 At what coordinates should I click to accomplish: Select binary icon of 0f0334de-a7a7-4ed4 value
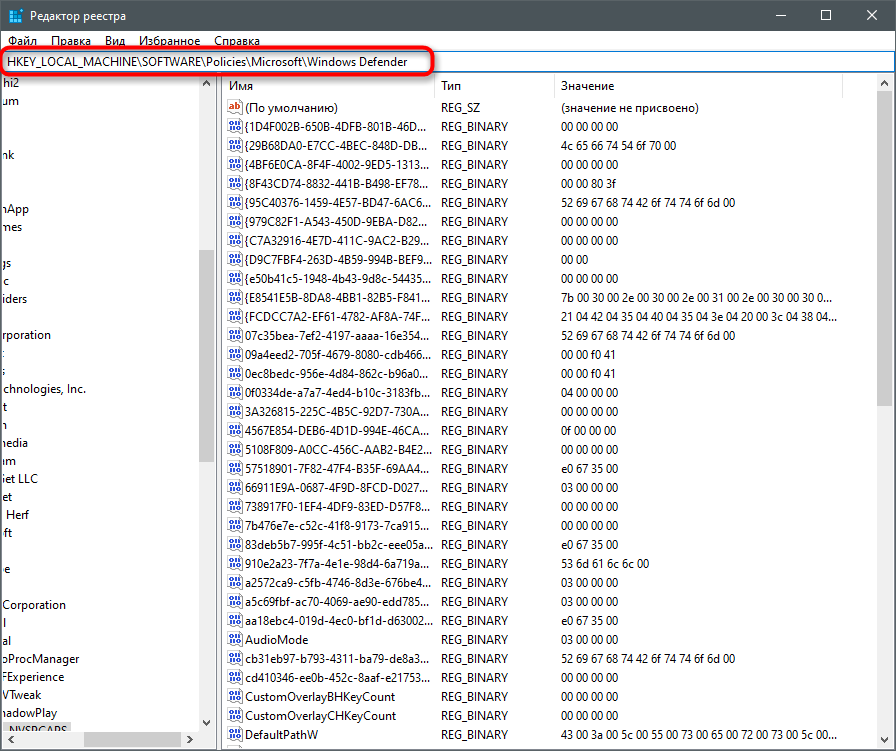(234, 392)
